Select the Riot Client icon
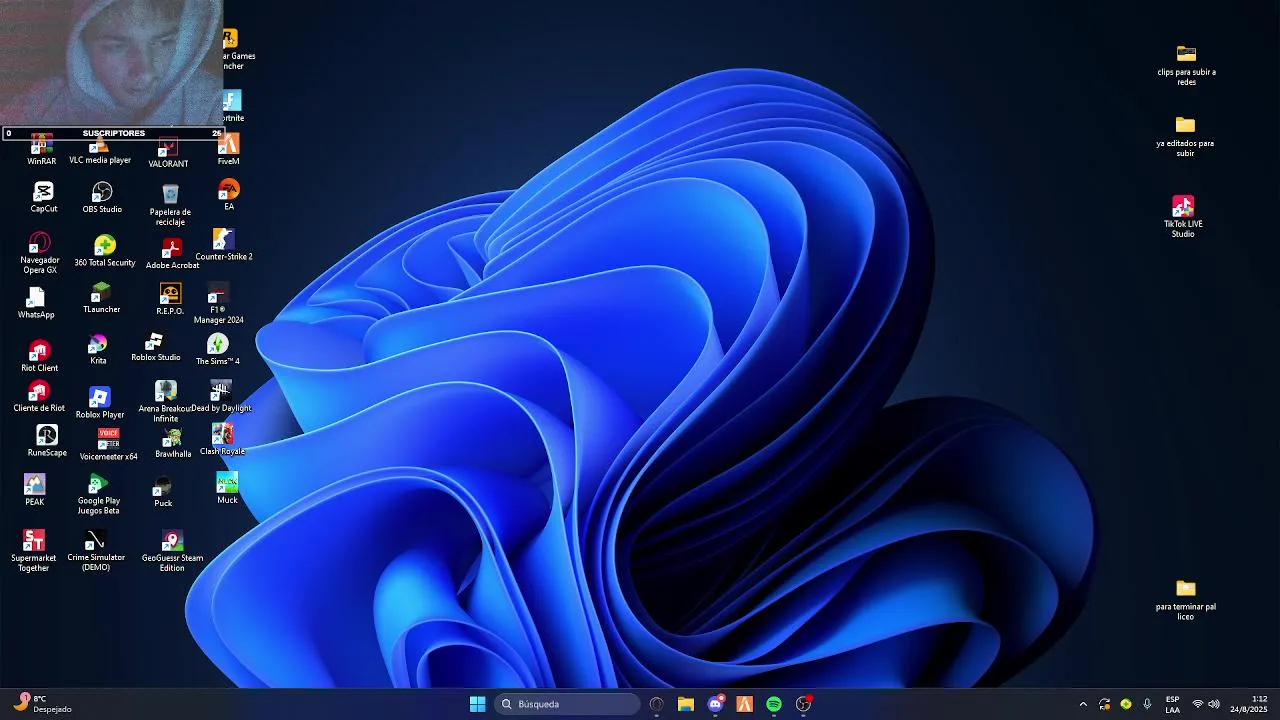 coord(40,356)
